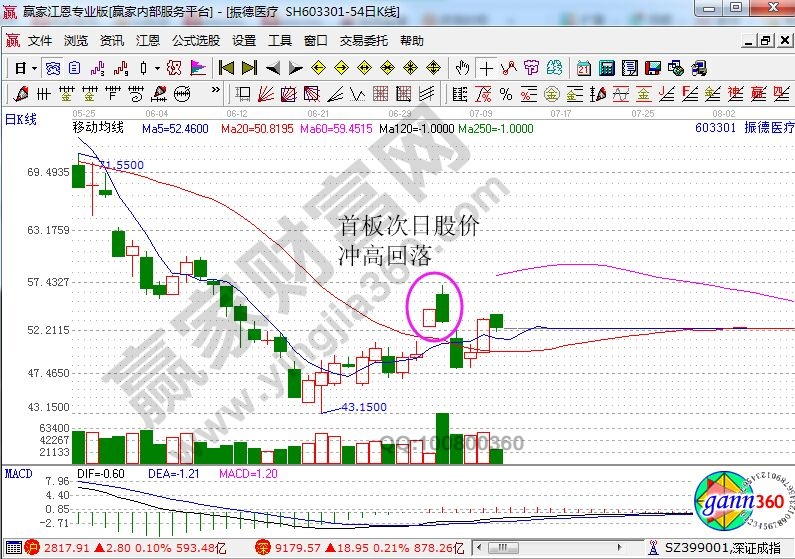Jump to last record with skip-forward arrow
The width and height of the screenshot is (795, 559).
[249, 68]
